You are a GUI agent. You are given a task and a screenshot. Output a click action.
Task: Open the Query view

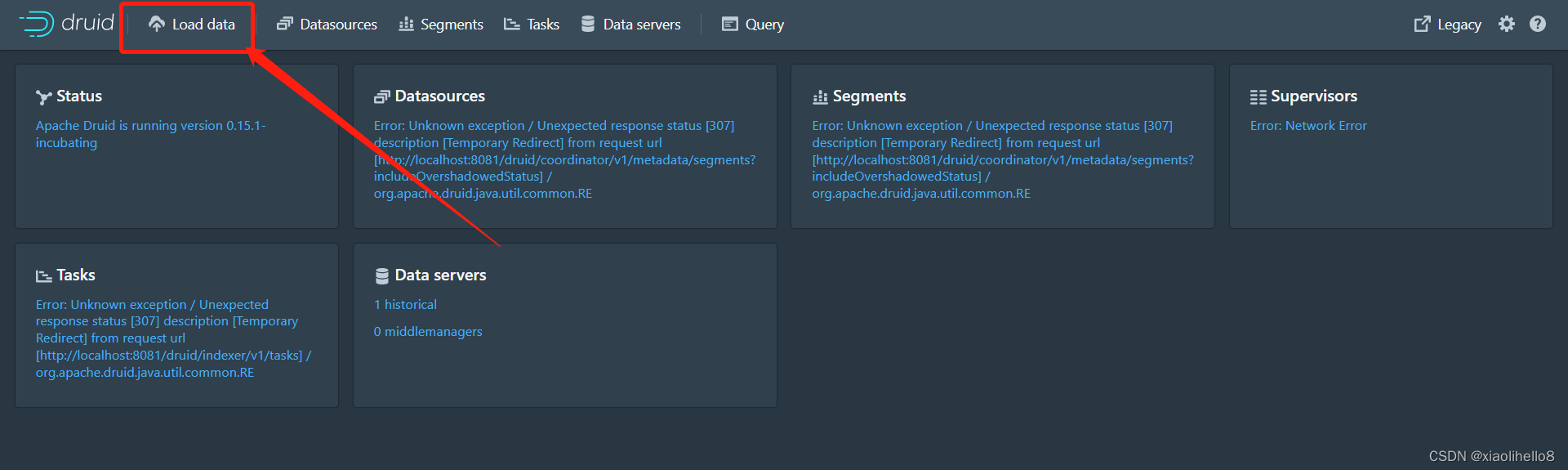(x=753, y=25)
